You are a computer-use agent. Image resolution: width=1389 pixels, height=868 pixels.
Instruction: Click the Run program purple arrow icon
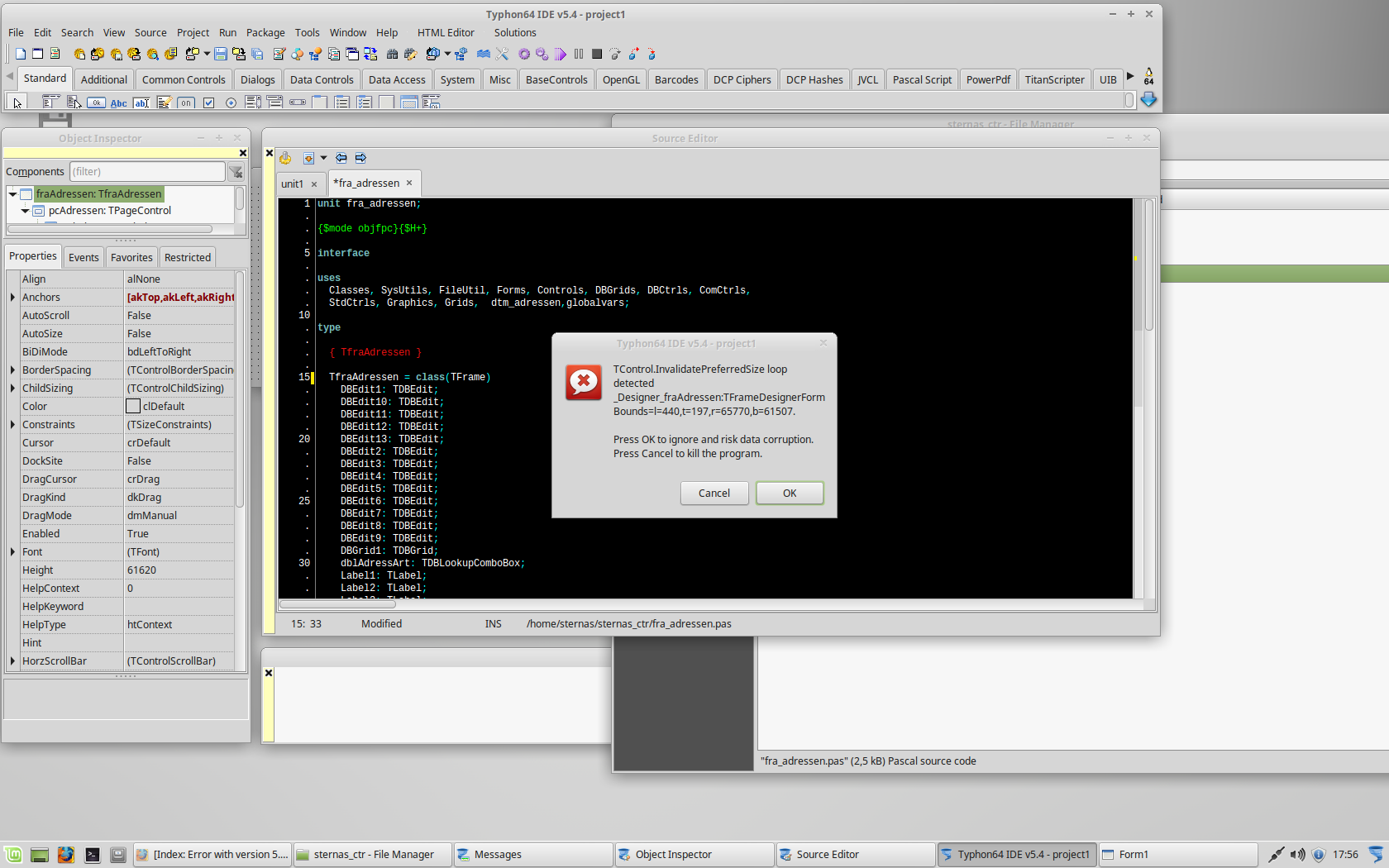(561, 54)
